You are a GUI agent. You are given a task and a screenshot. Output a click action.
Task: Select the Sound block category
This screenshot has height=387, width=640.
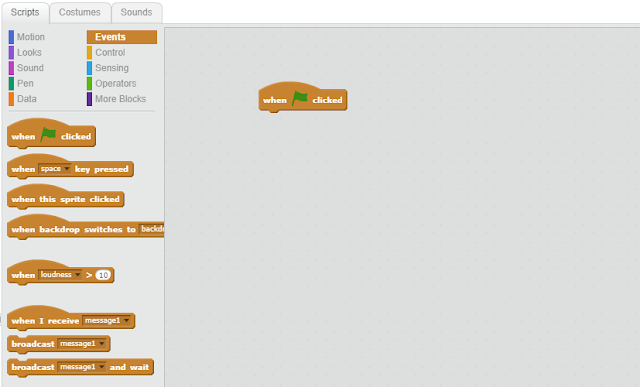tap(27, 68)
